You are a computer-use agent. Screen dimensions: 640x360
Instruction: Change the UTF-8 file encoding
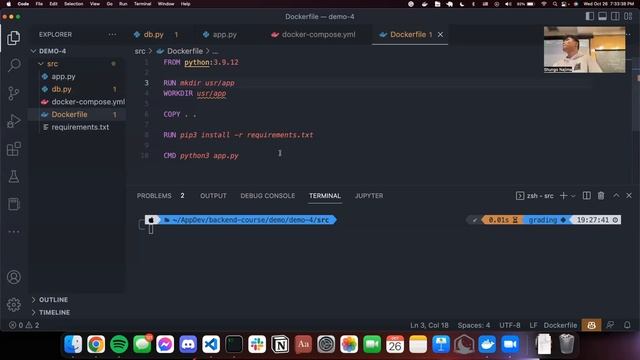click(x=509, y=325)
